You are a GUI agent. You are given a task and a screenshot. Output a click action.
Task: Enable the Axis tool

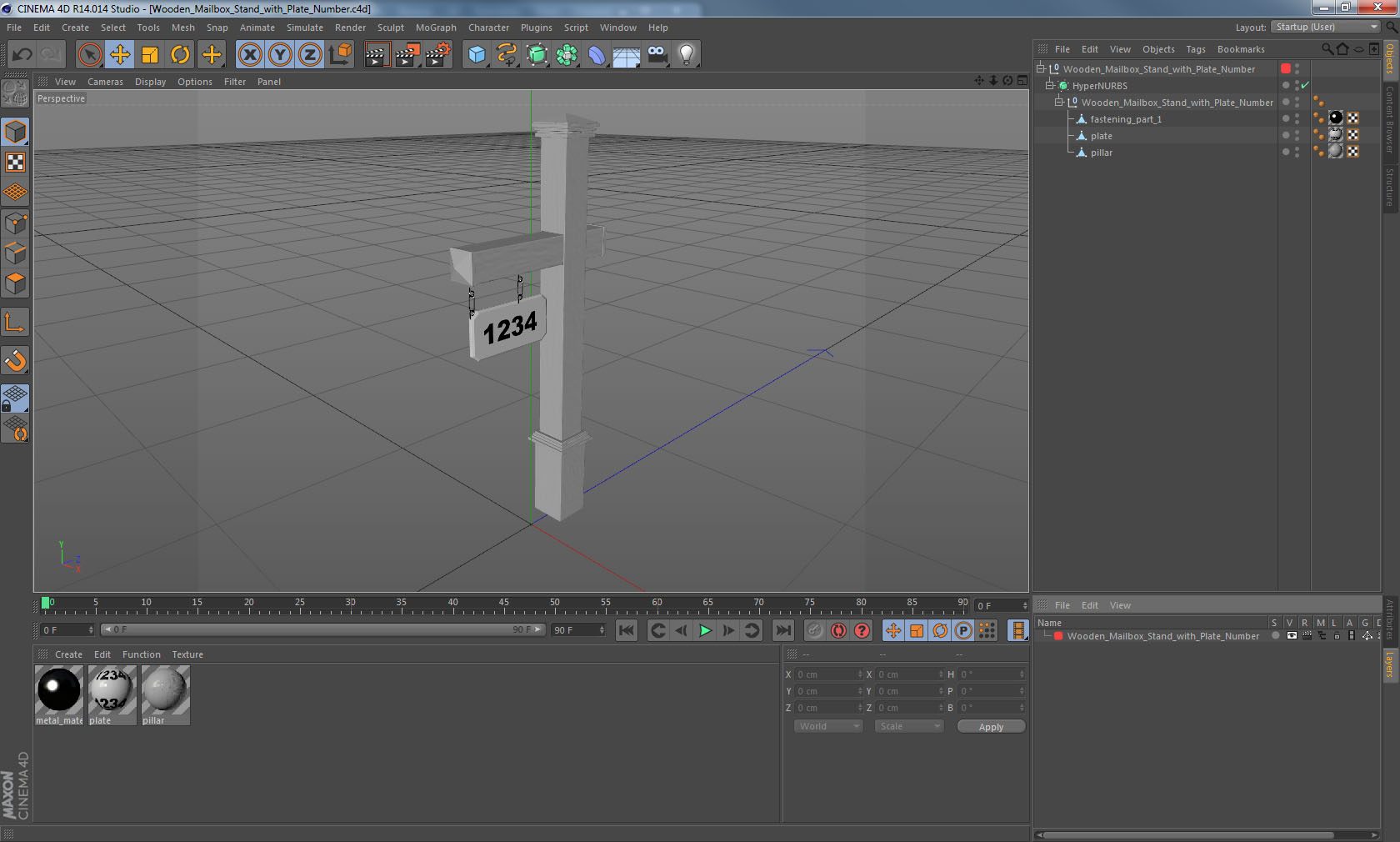tap(16, 323)
